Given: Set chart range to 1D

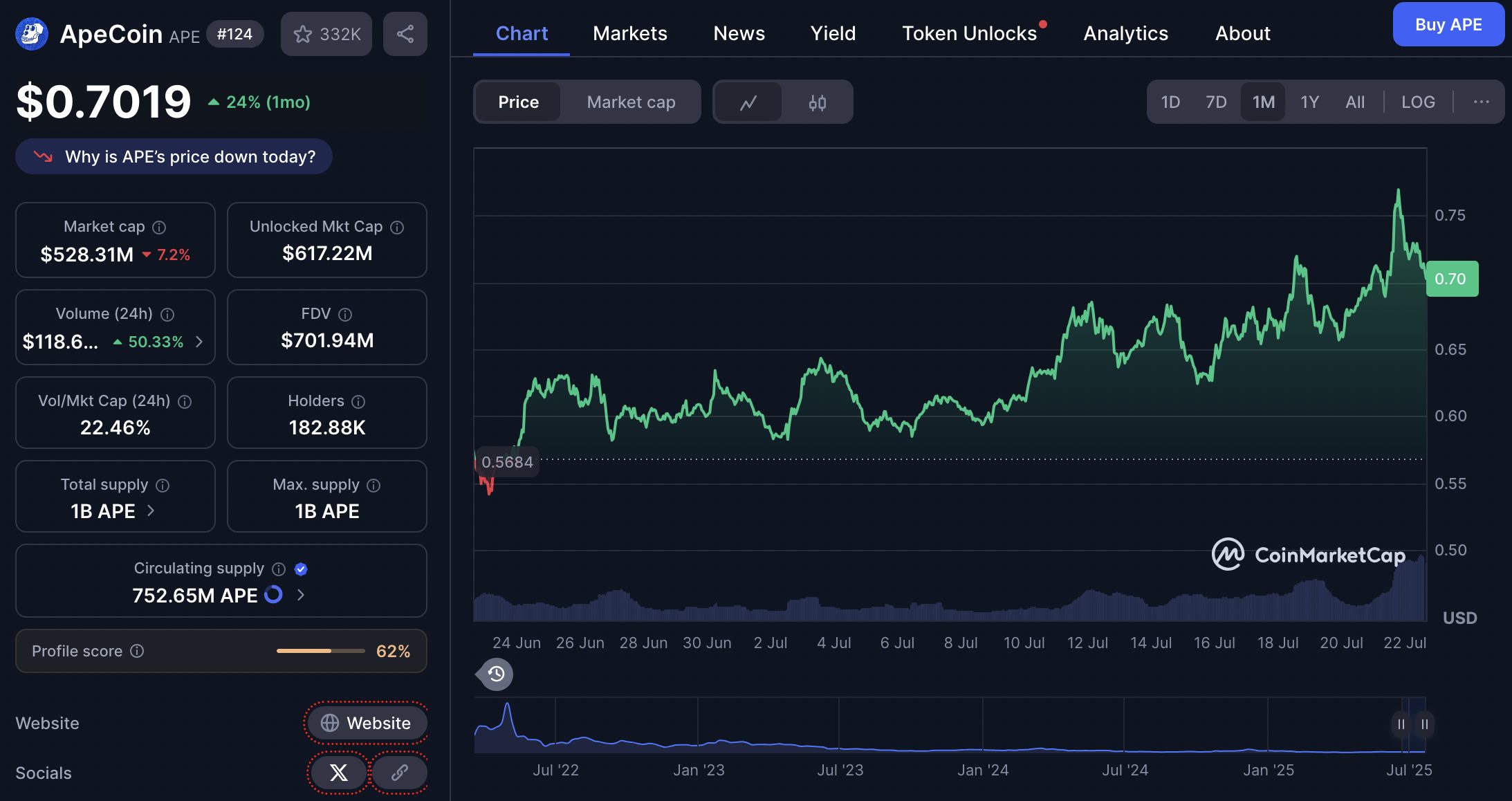Looking at the screenshot, I should point(1170,102).
